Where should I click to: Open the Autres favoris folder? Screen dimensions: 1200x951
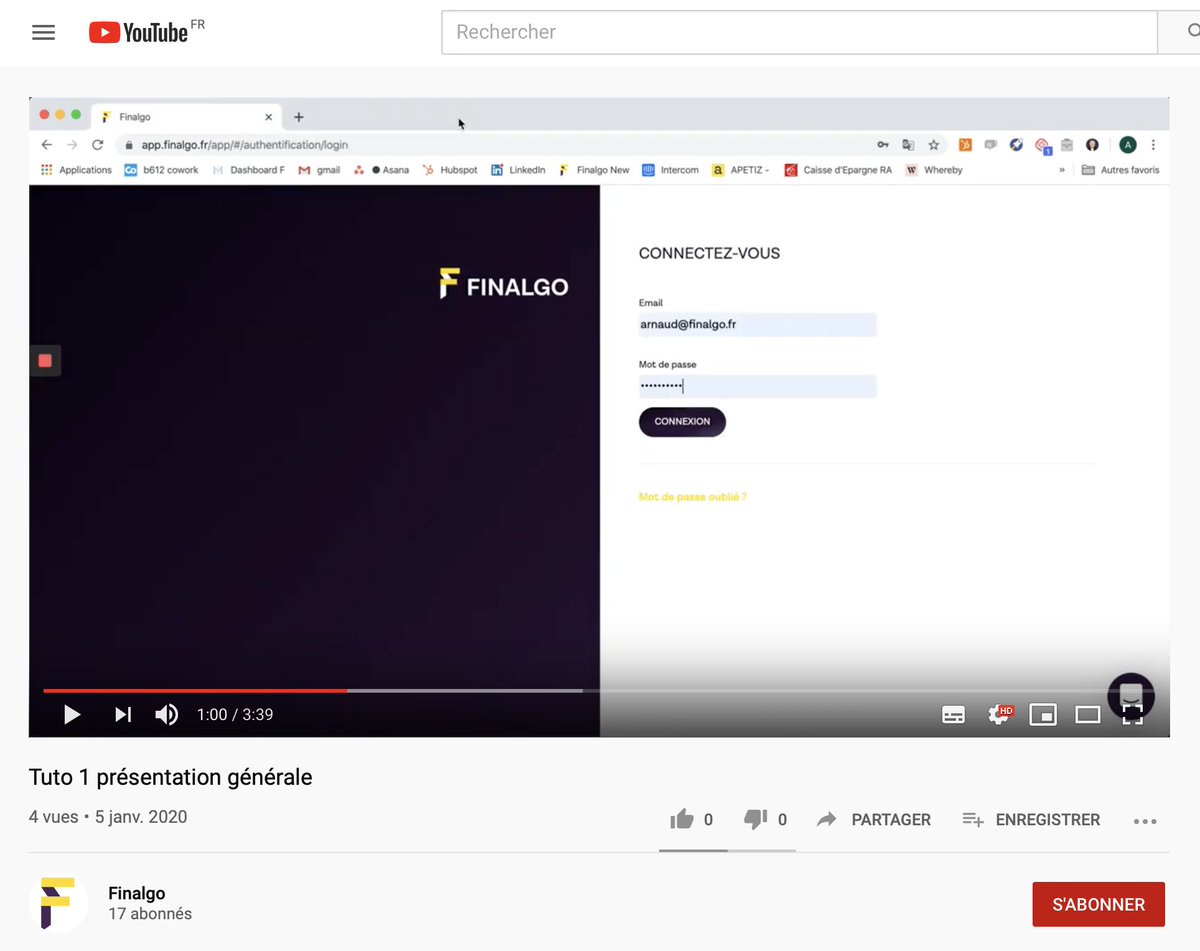[x=1120, y=170]
